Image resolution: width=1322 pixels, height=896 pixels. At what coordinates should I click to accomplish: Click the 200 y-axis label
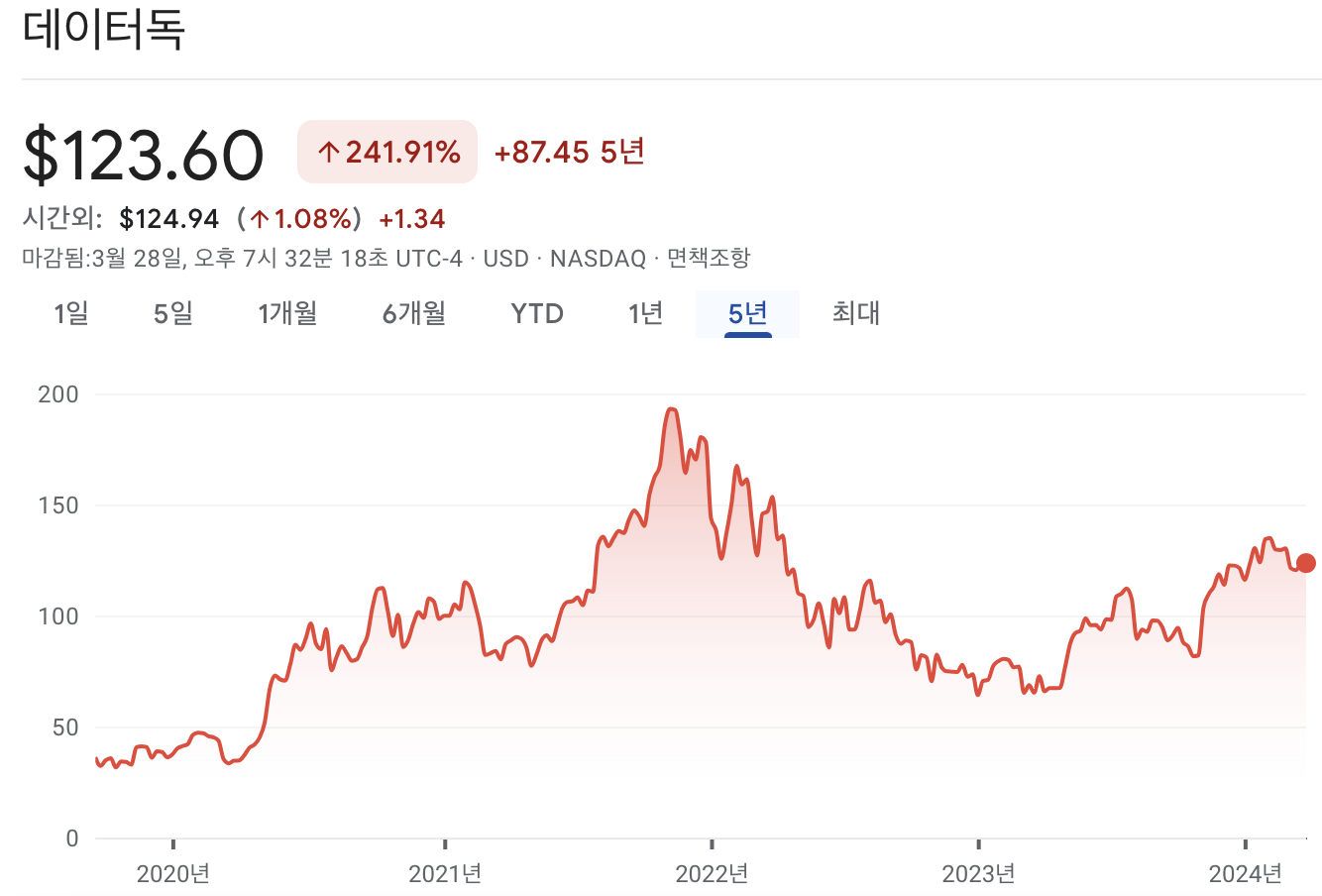click(57, 393)
